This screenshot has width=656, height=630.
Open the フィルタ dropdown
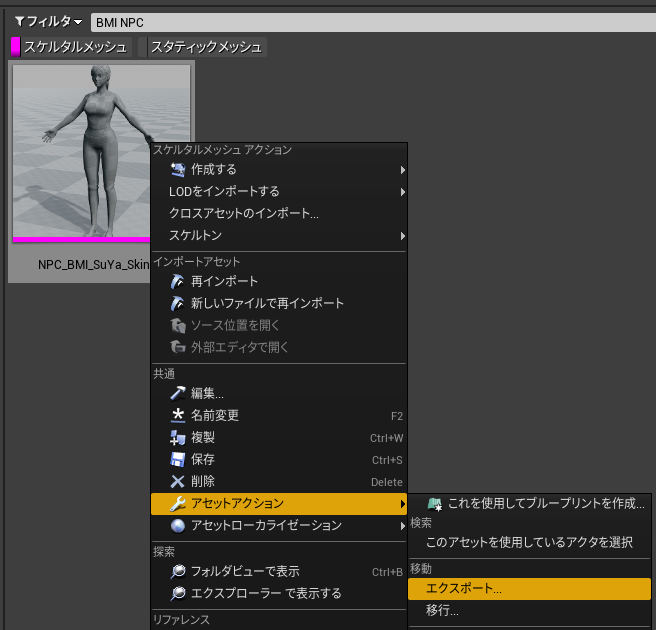(x=48, y=21)
